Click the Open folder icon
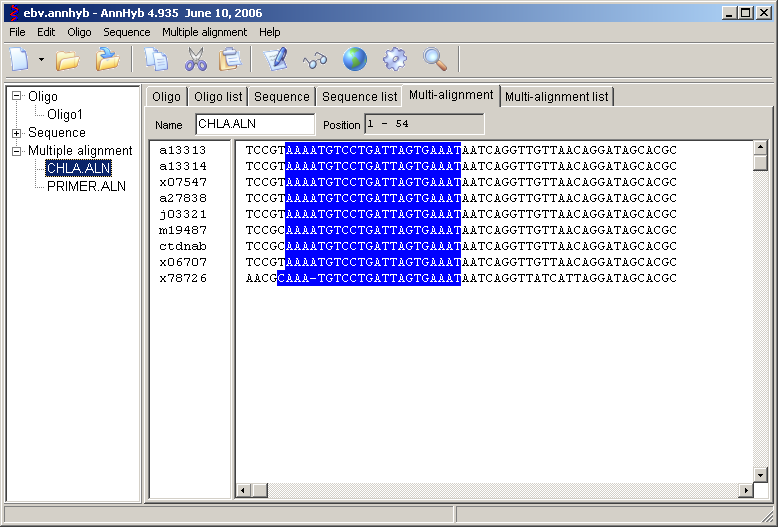 (68, 60)
